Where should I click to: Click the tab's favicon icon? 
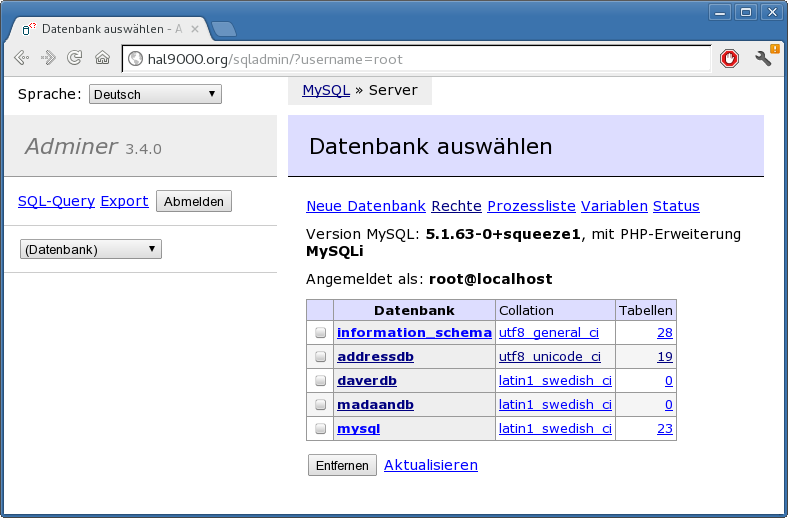pyautogui.click(x=29, y=29)
